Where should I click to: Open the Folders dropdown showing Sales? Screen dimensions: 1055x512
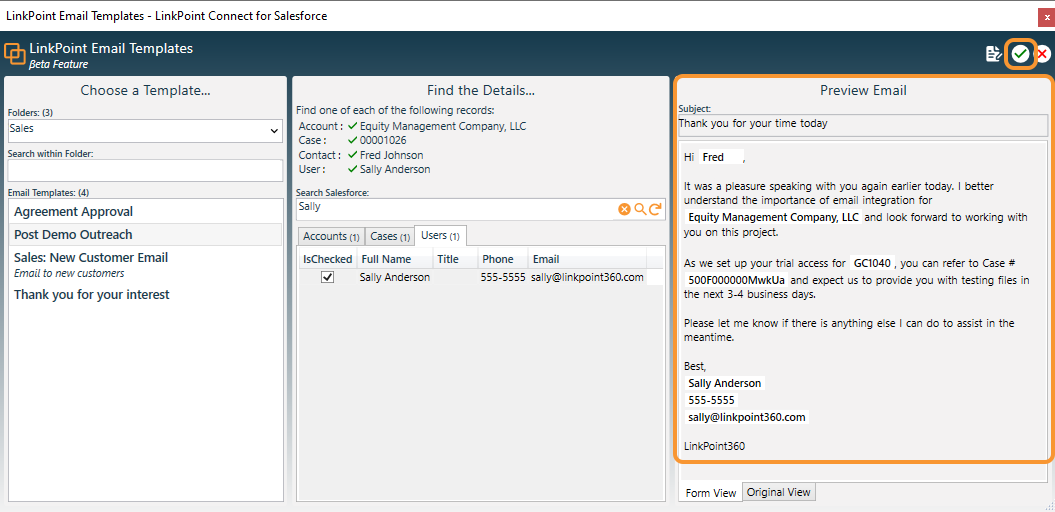tap(145, 131)
